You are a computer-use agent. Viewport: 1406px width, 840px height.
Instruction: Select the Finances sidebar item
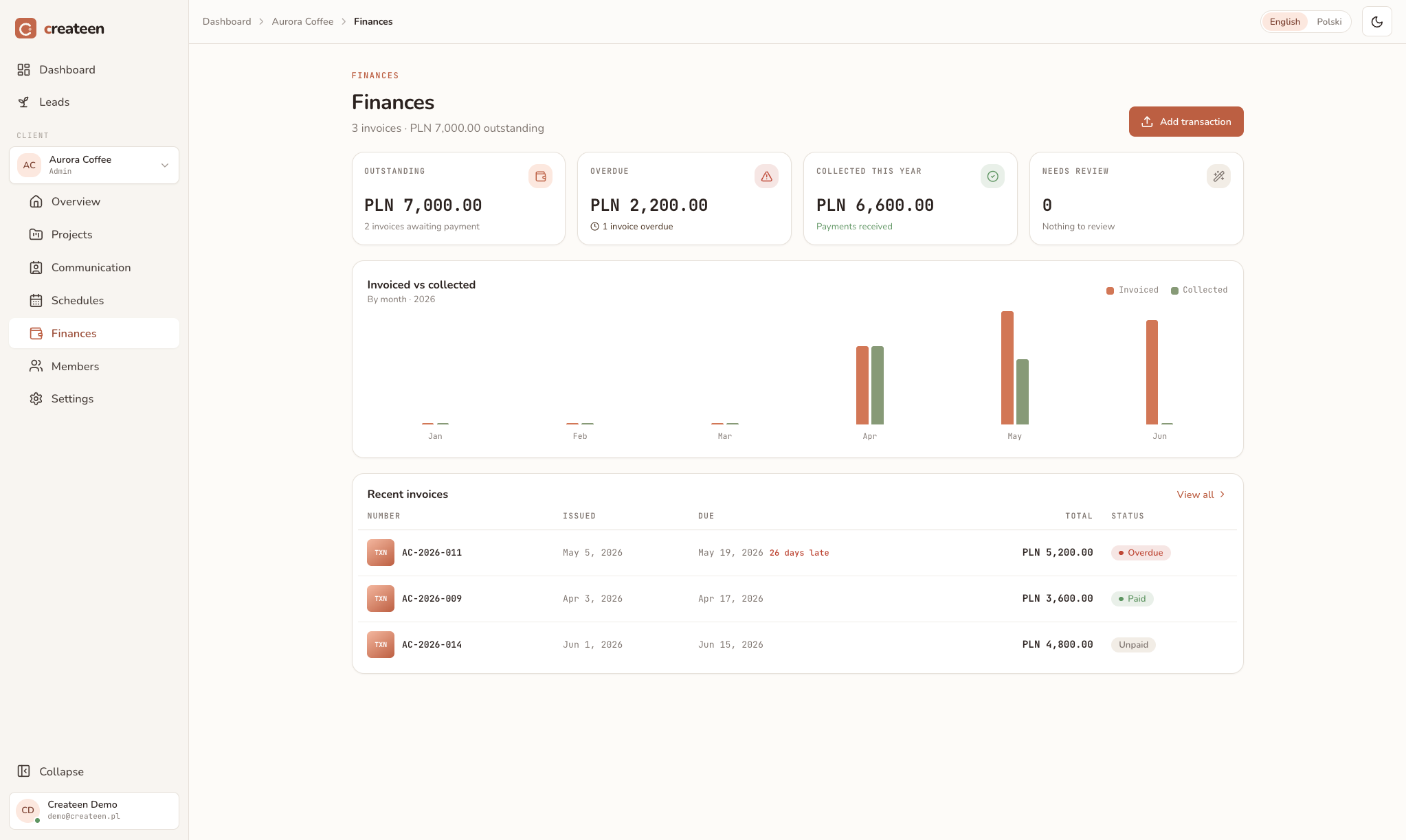(94, 333)
